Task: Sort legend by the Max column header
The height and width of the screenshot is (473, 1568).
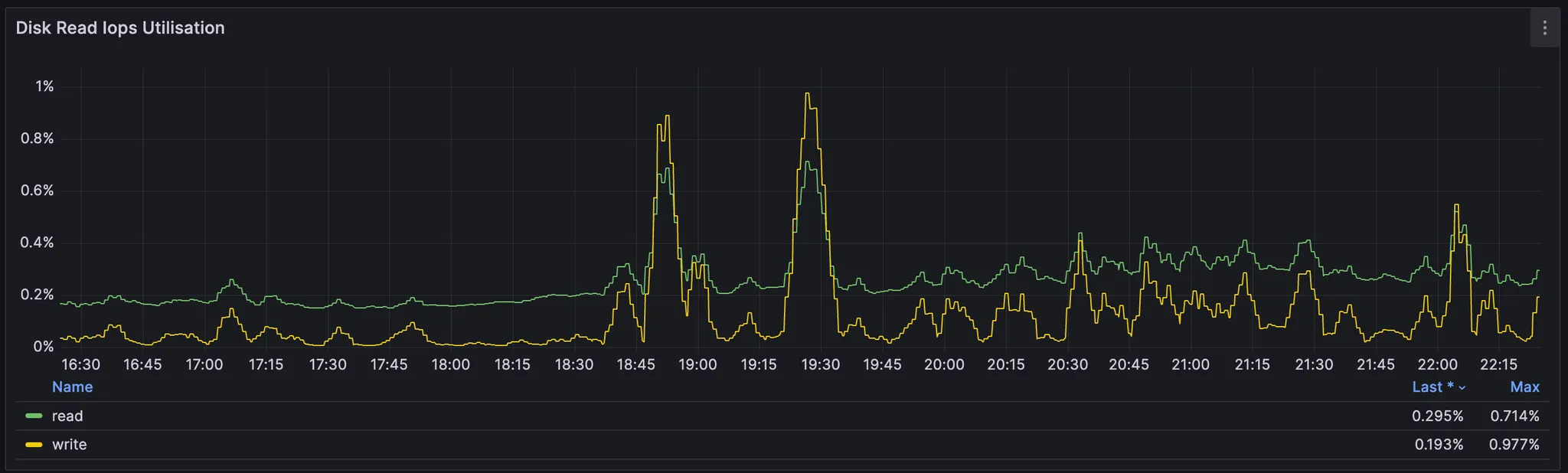Action: [1524, 387]
